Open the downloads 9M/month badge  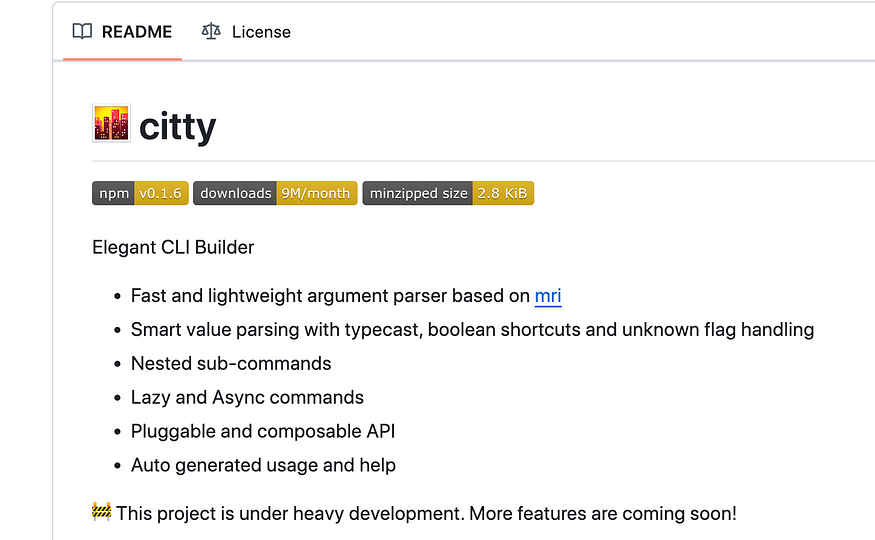(x=275, y=193)
